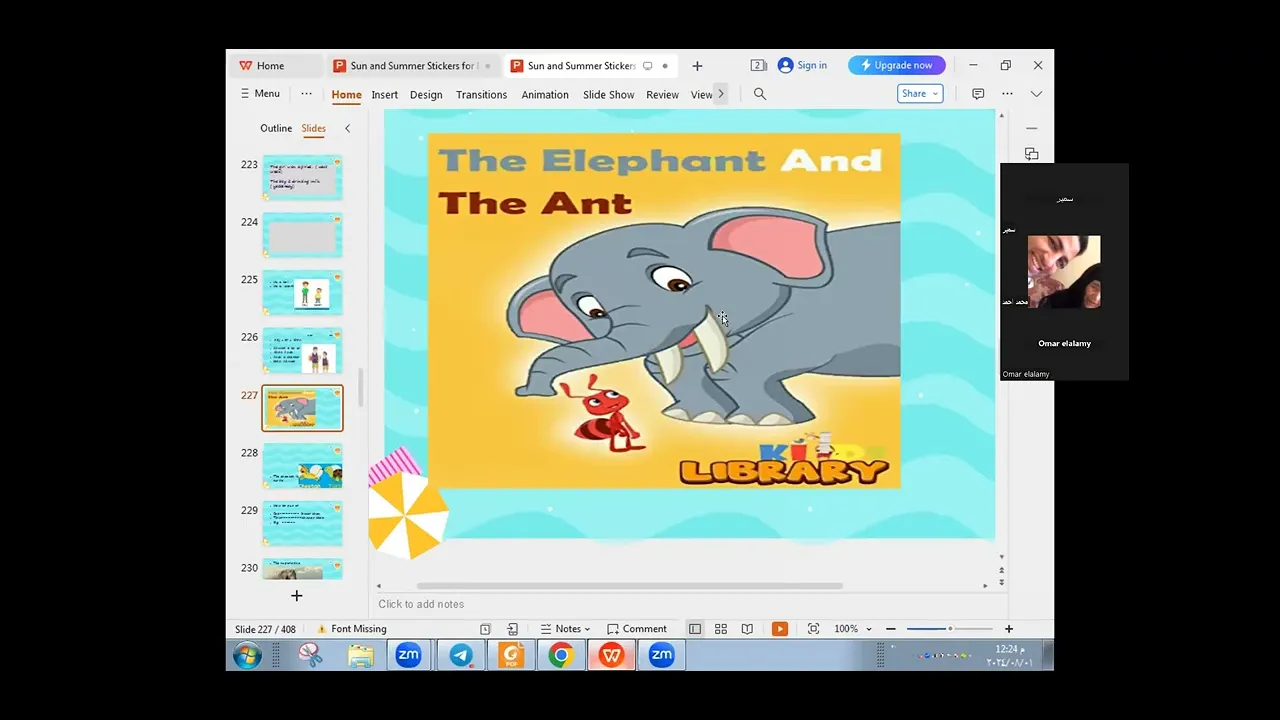The width and height of the screenshot is (1280, 720).
Task: Zoom out with the minus button
Action: pos(890,629)
